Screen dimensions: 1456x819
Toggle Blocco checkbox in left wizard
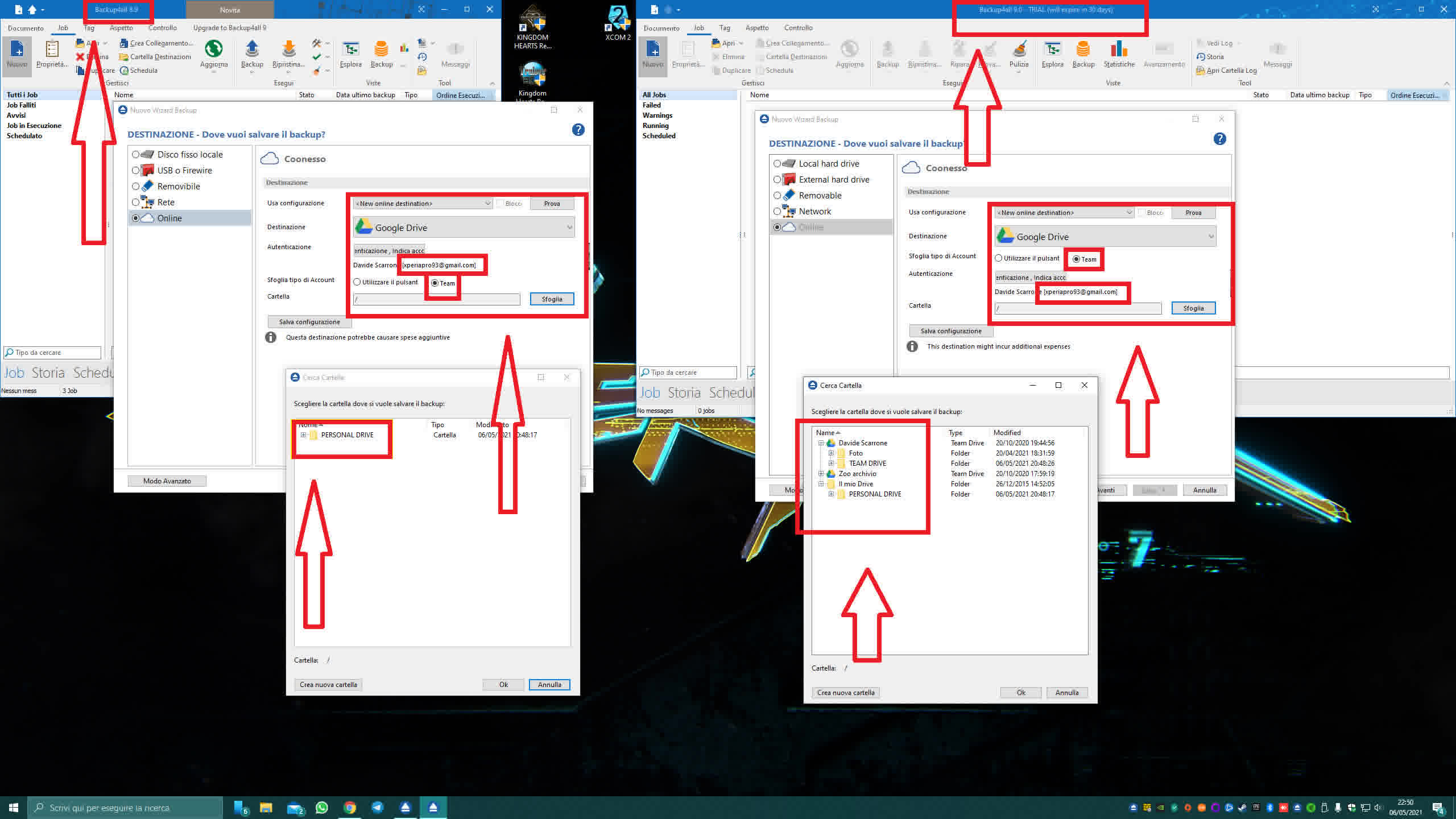[500, 204]
